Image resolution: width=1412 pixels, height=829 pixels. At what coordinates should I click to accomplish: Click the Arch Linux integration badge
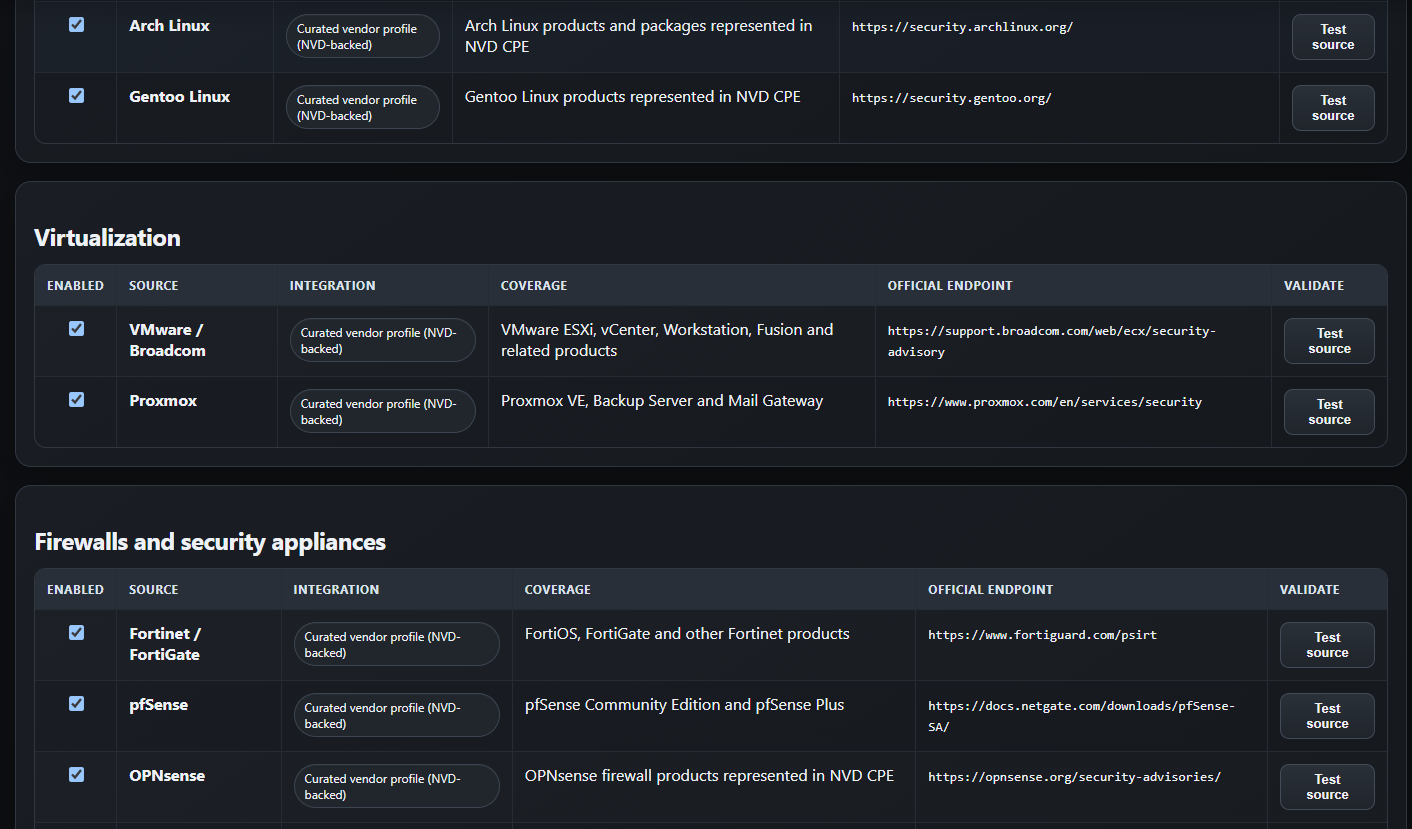[x=363, y=37]
